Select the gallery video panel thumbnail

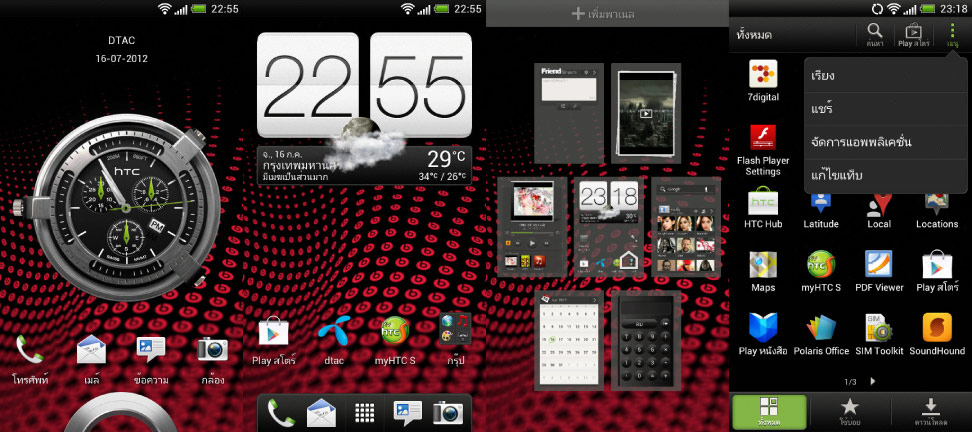[646, 113]
